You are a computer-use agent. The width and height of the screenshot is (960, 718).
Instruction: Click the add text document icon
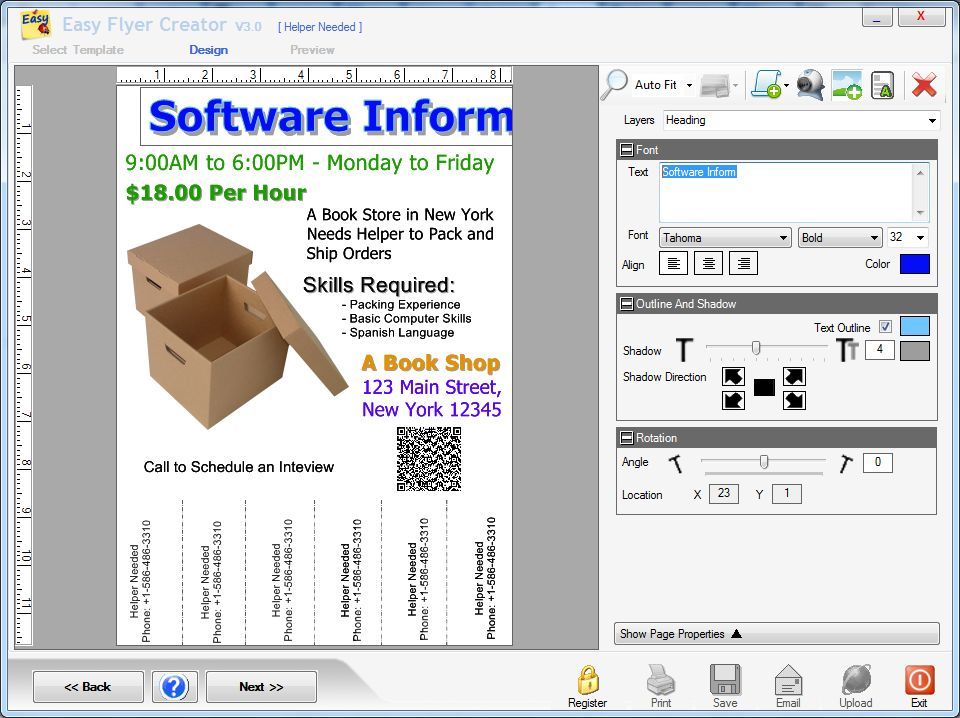(x=884, y=85)
